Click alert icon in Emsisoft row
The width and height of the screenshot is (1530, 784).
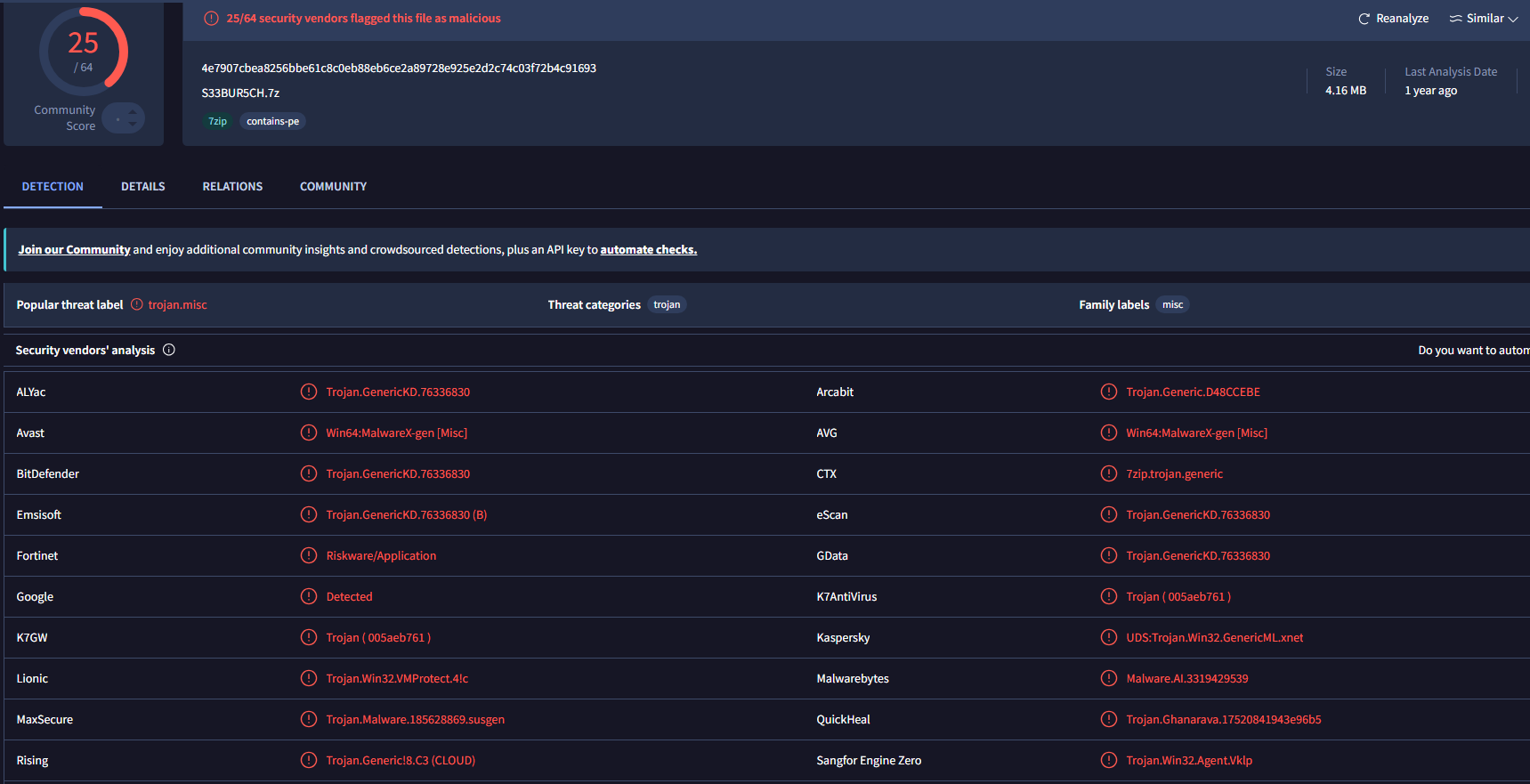coord(309,514)
